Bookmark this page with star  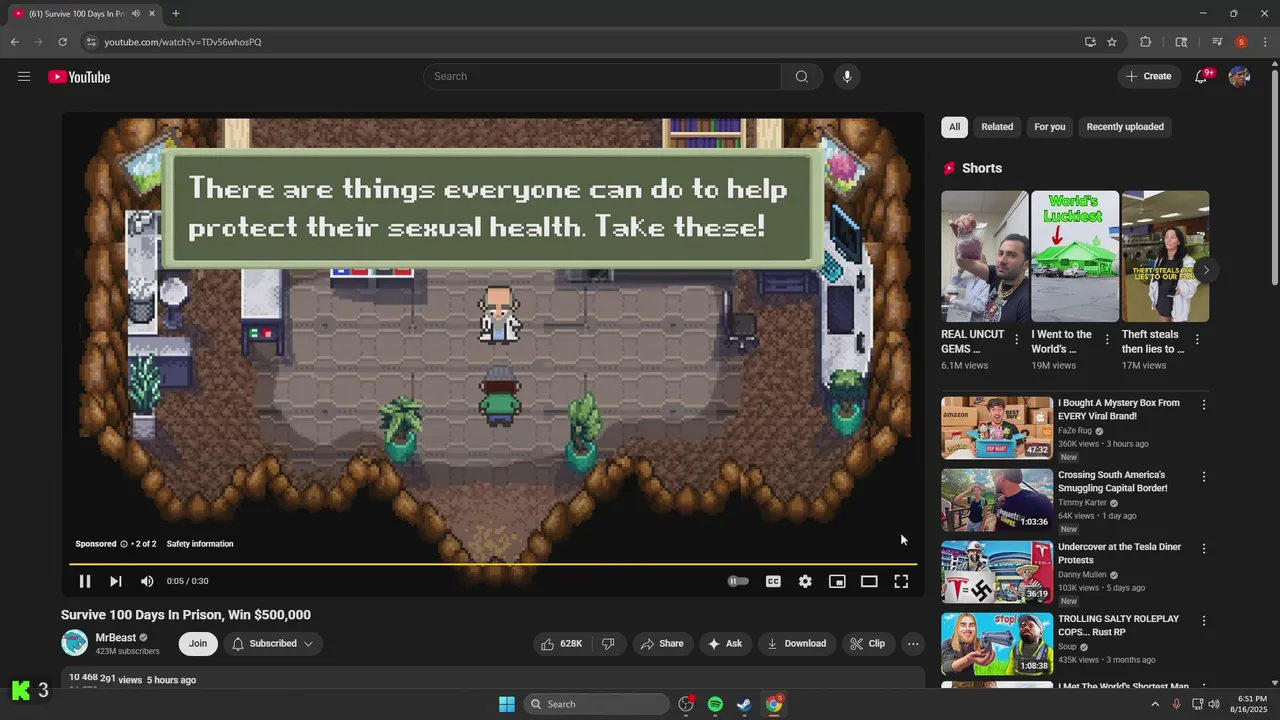(1112, 42)
